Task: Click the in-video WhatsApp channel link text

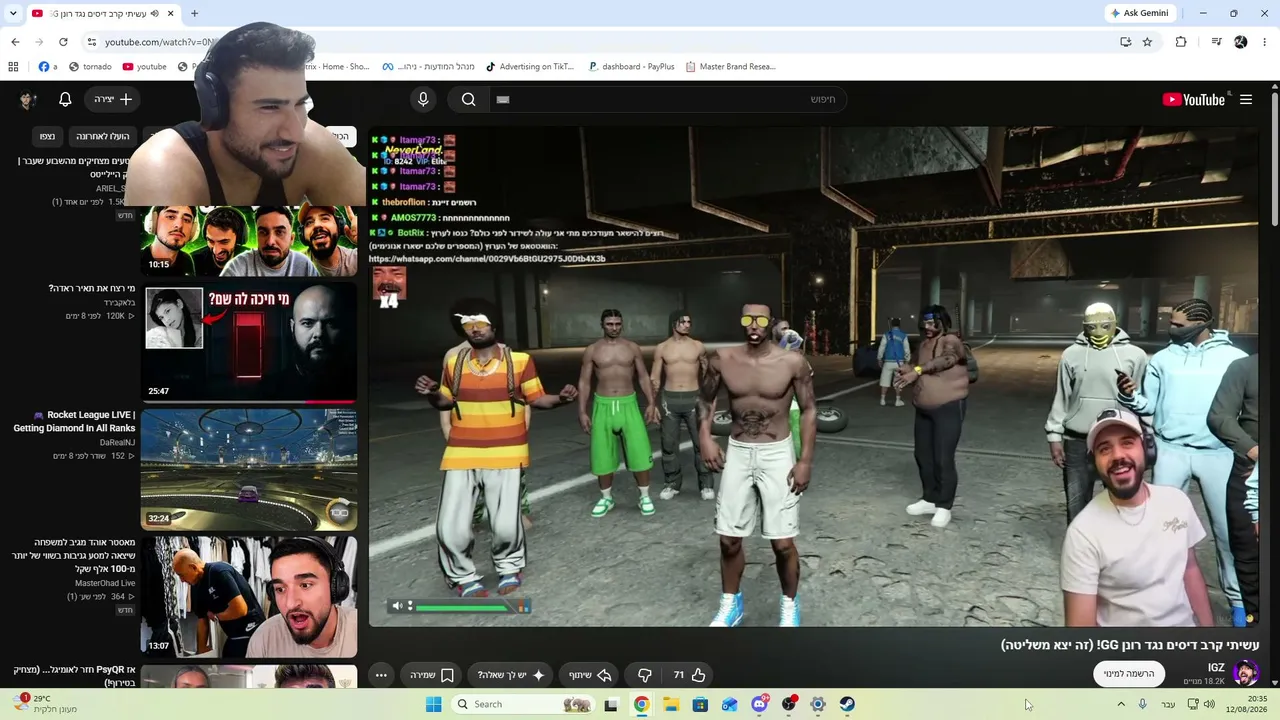Action: click(487, 259)
